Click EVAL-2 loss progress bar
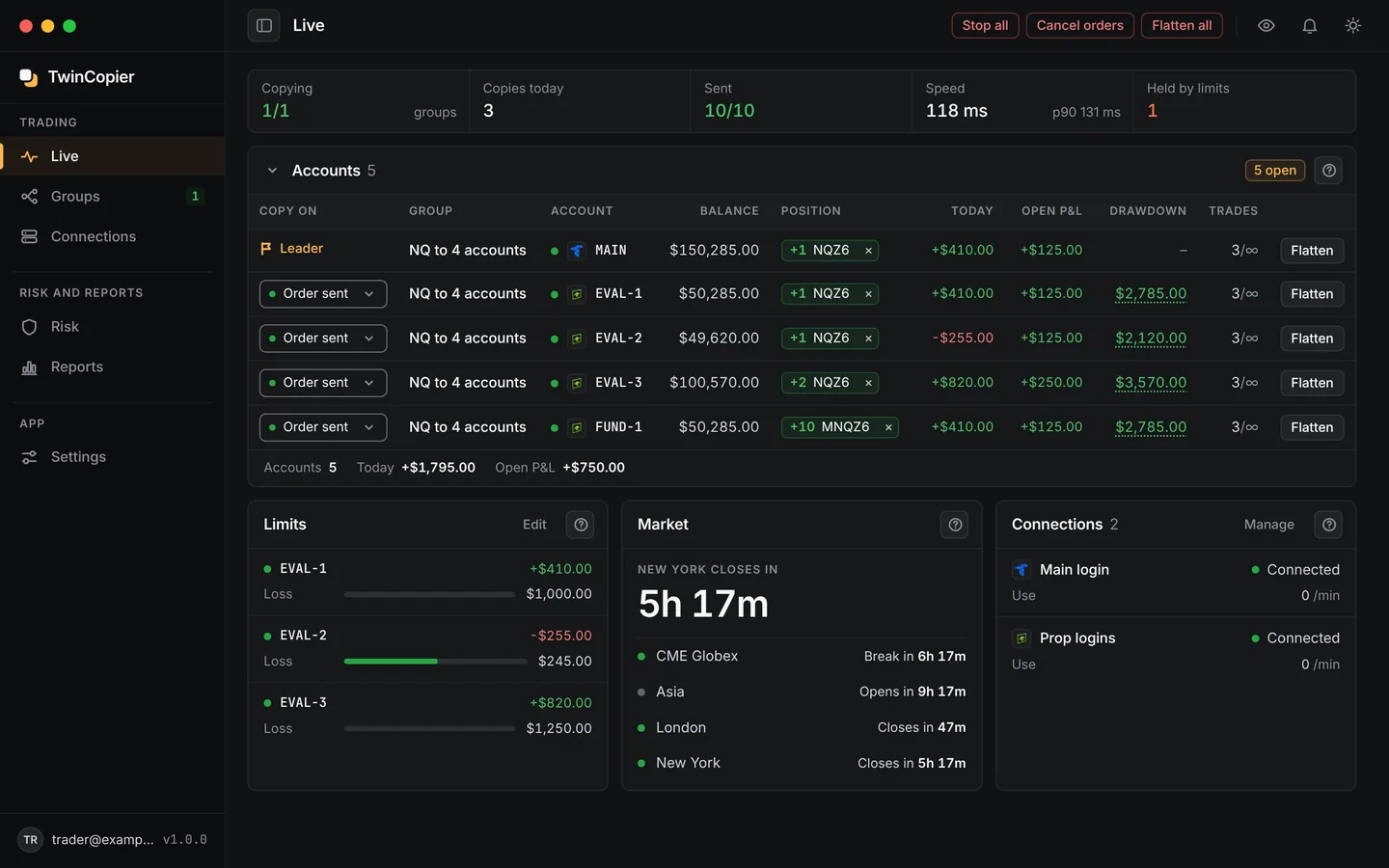Image resolution: width=1389 pixels, height=868 pixels. (x=435, y=662)
